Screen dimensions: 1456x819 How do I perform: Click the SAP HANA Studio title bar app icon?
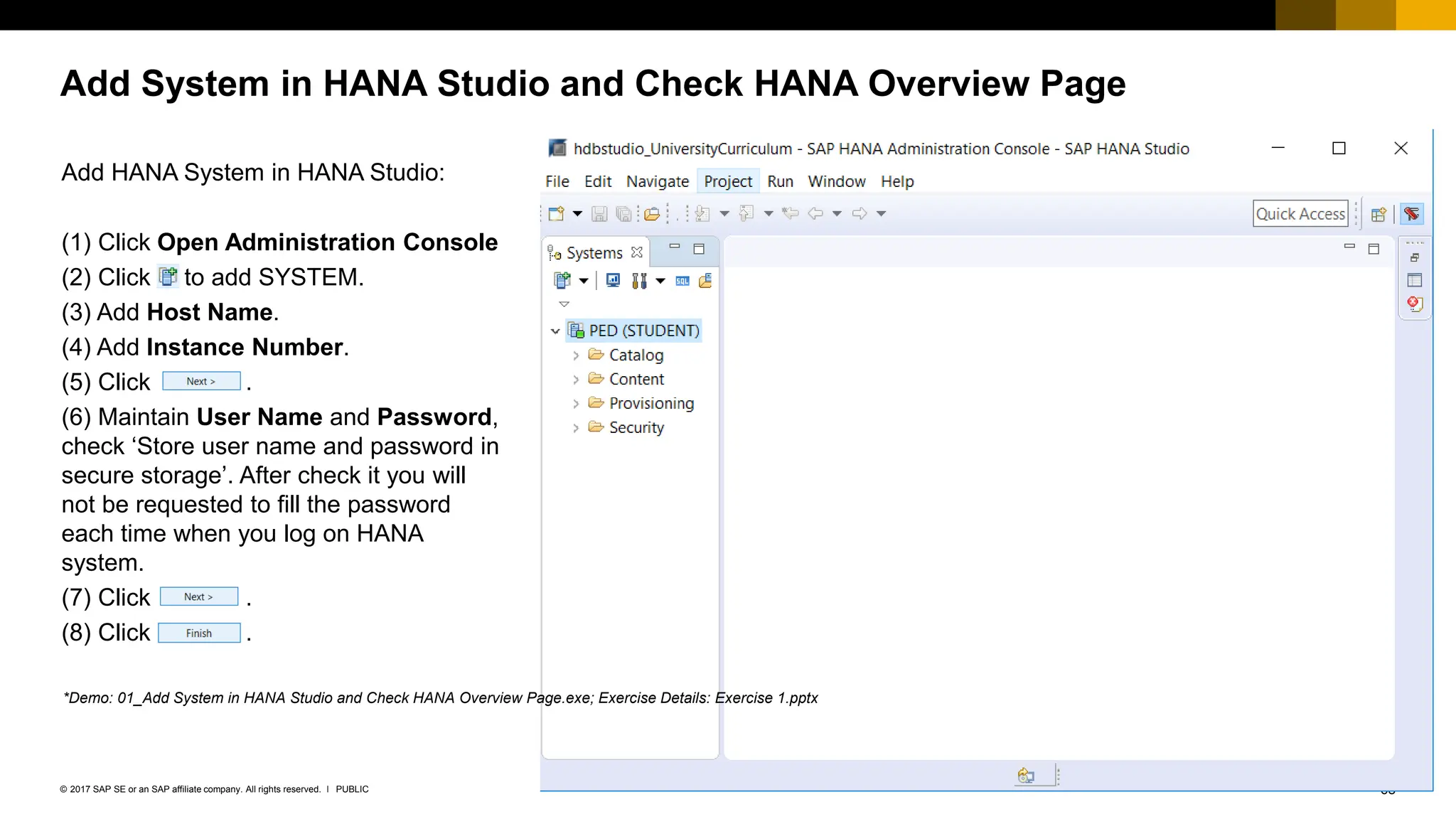click(x=557, y=148)
